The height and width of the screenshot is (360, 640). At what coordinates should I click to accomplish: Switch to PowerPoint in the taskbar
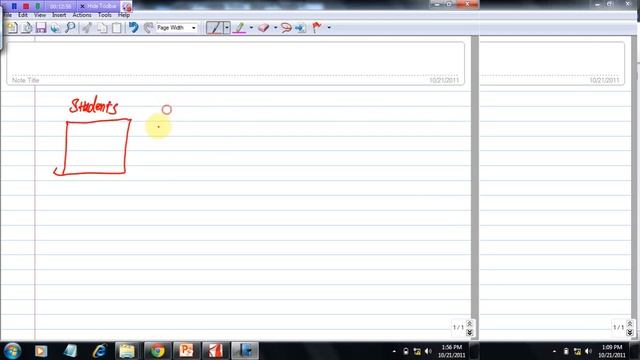[x=186, y=351]
